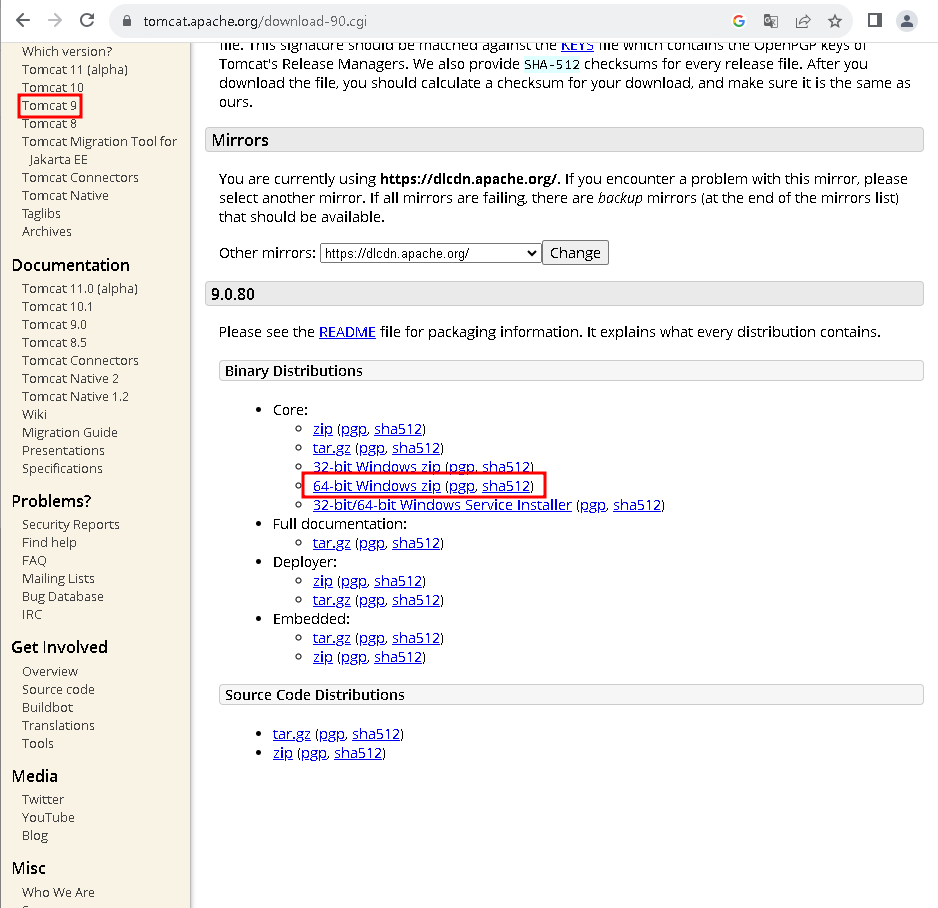Reload the Tomcat download page
The image size is (938, 908).
[87, 21]
